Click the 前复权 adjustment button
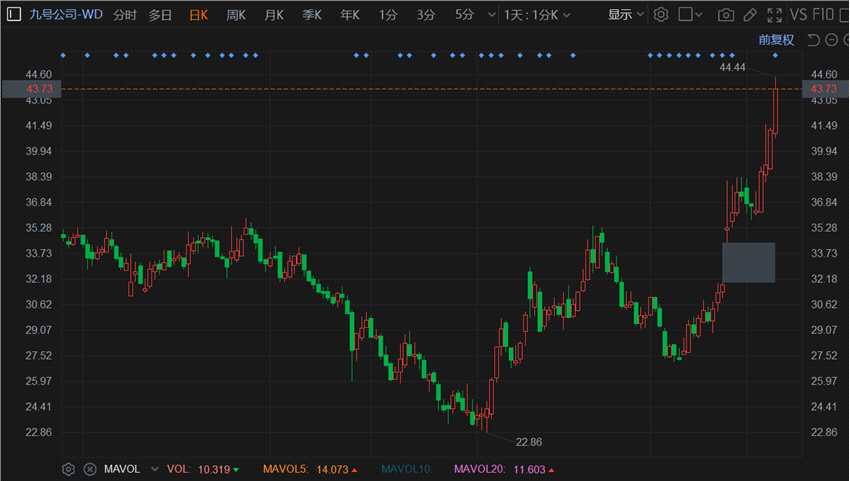 pos(776,40)
